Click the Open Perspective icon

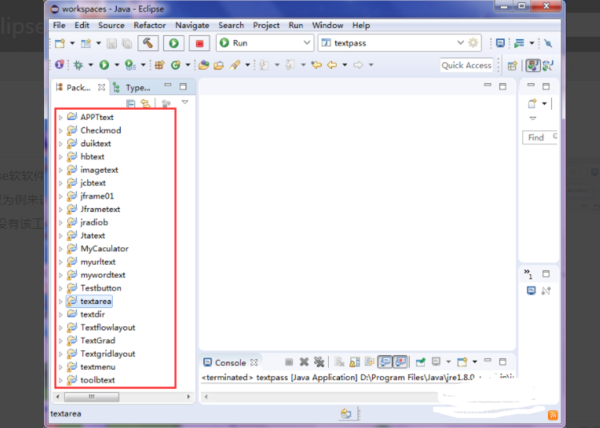(x=512, y=66)
